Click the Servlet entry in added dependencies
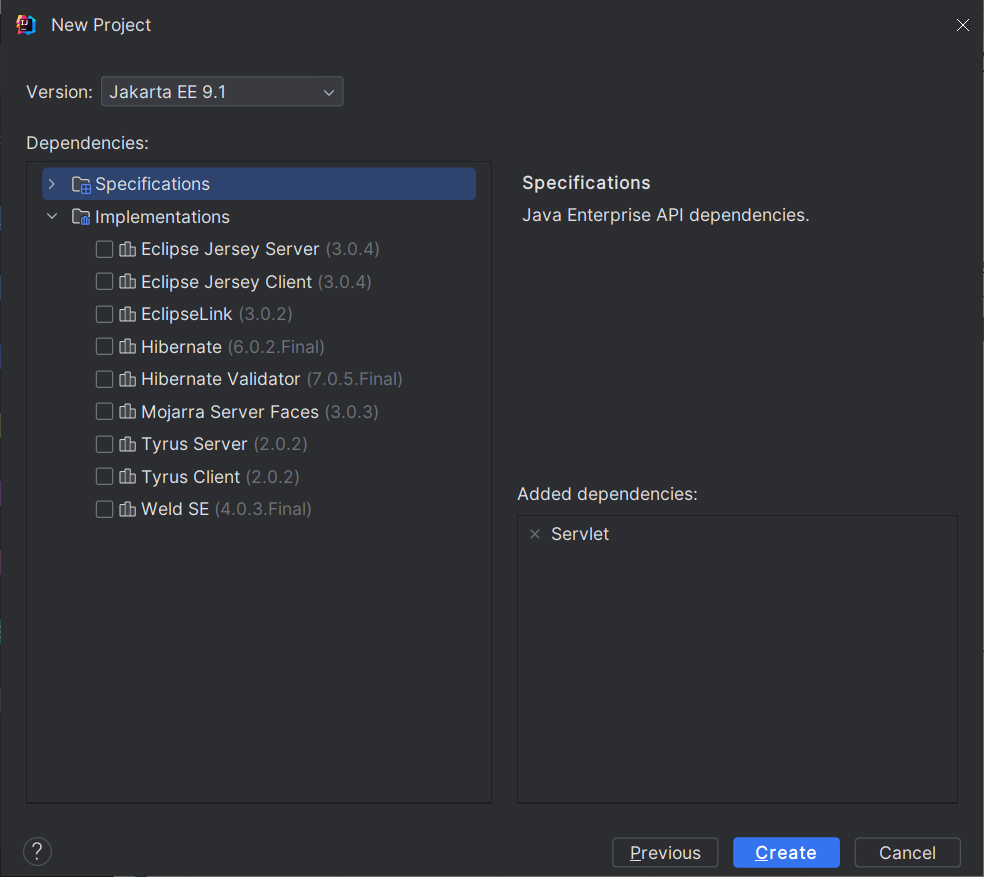The image size is (984, 877). pyautogui.click(x=580, y=534)
